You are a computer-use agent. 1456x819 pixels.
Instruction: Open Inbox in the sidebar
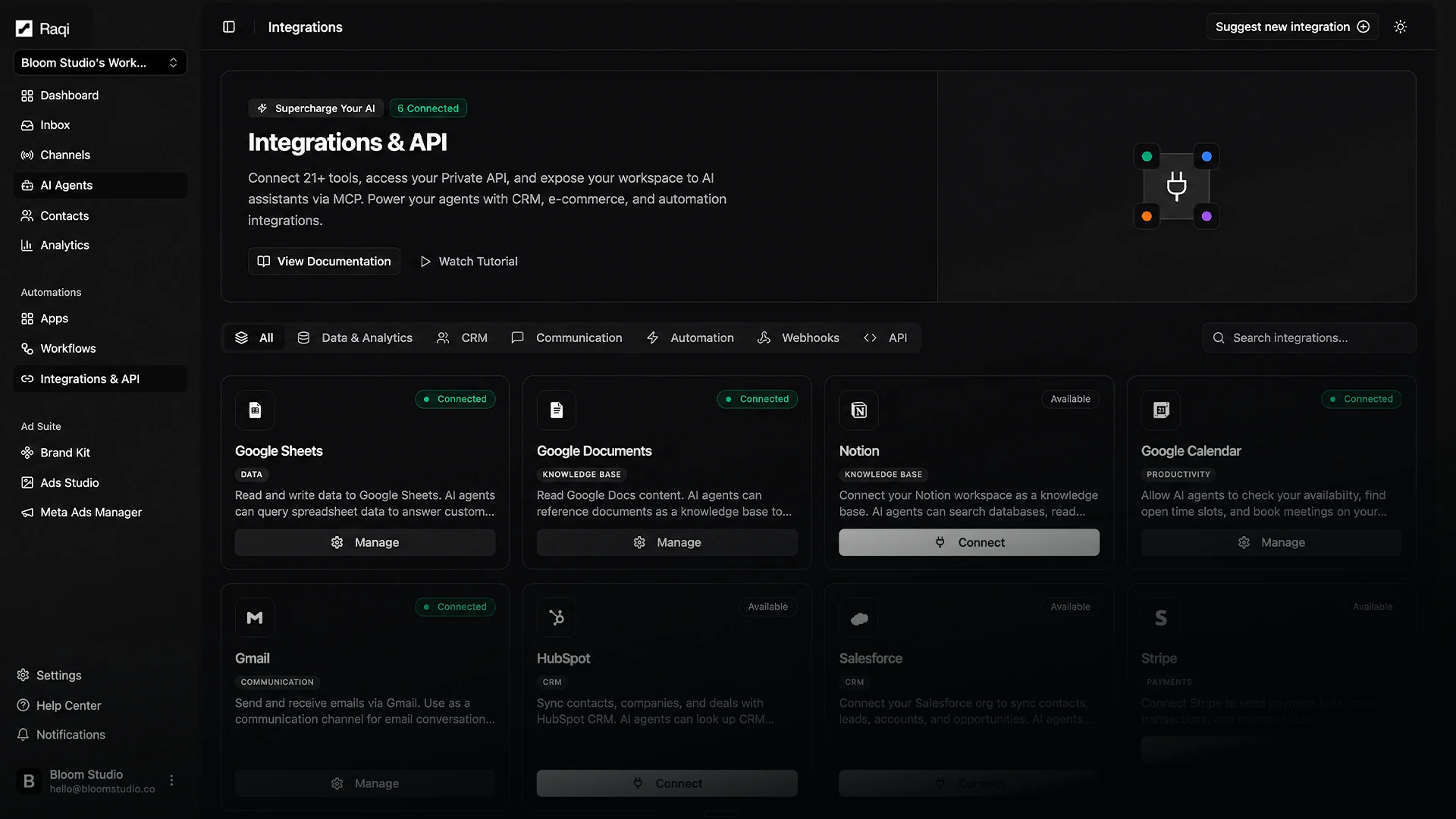tap(100, 125)
